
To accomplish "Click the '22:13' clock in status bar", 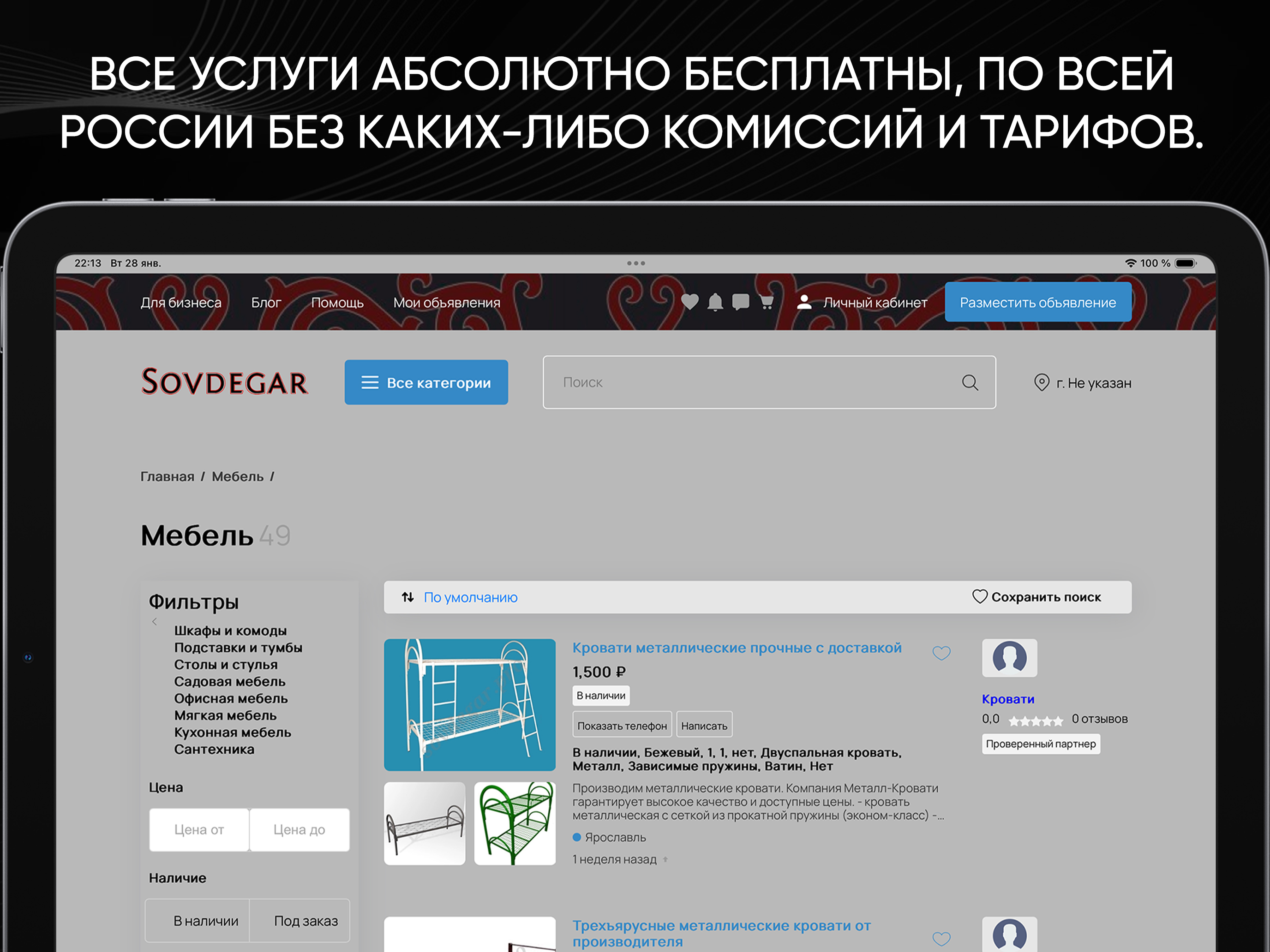I will point(88,263).
